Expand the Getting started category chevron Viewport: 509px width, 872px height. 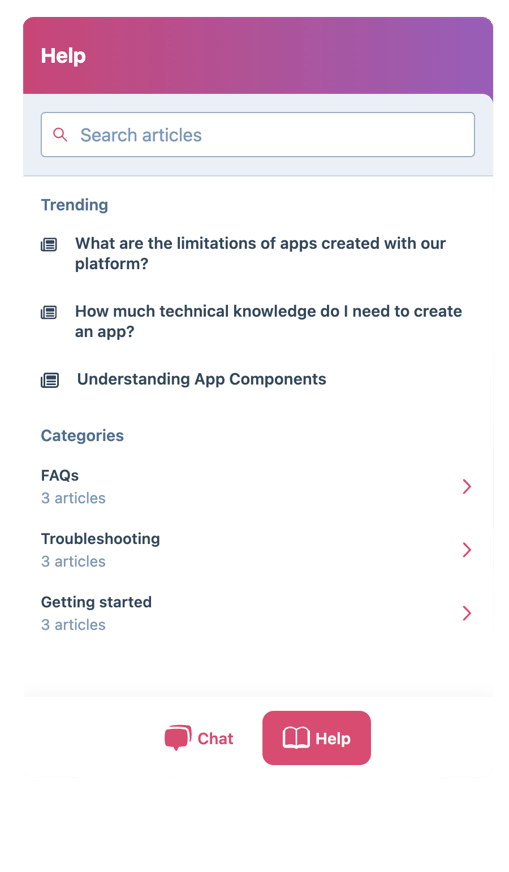467,613
